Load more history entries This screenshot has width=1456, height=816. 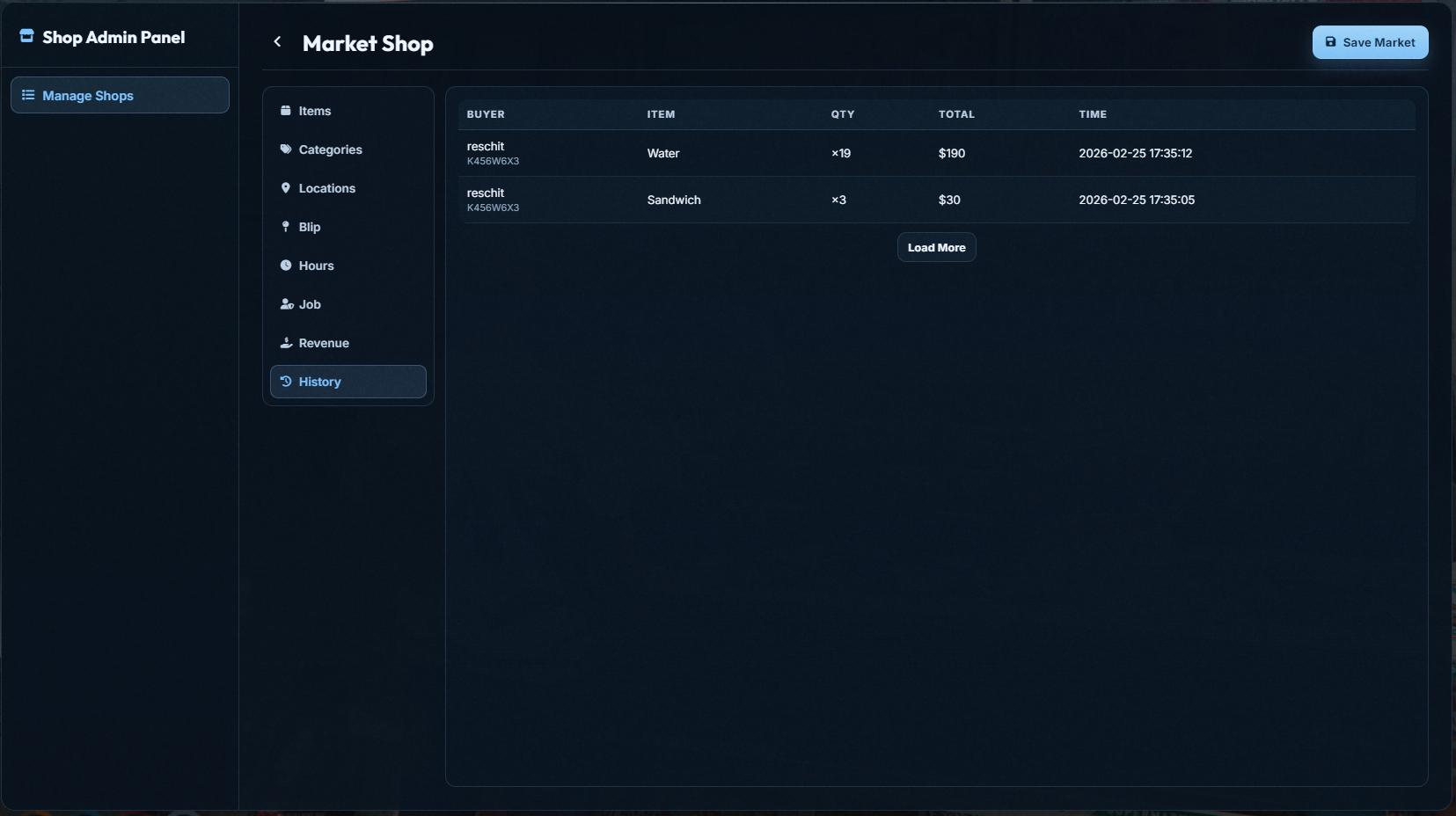pyautogui.click(x=936, y=247)
